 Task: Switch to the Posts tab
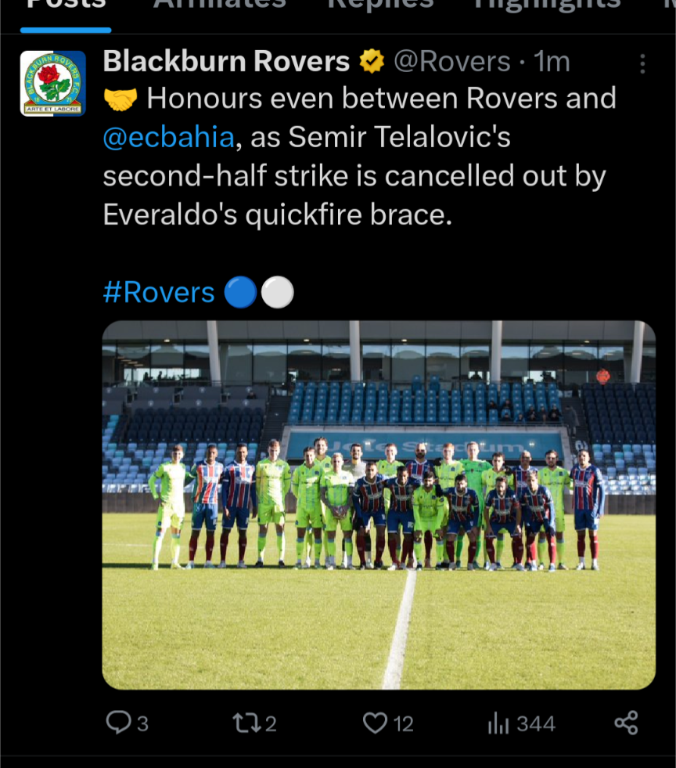click(66, 4)
